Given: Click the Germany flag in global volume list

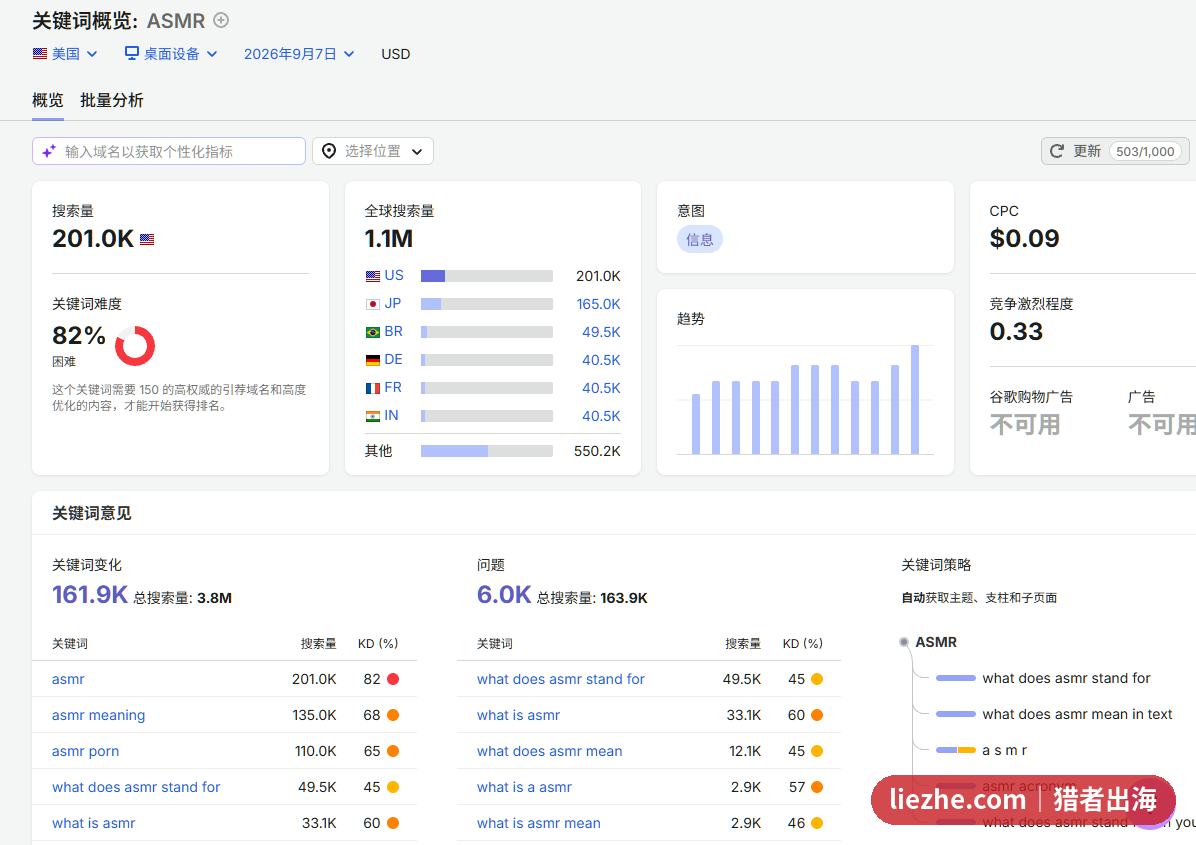Looking at the screenshot, I should (x=373, y=360).
